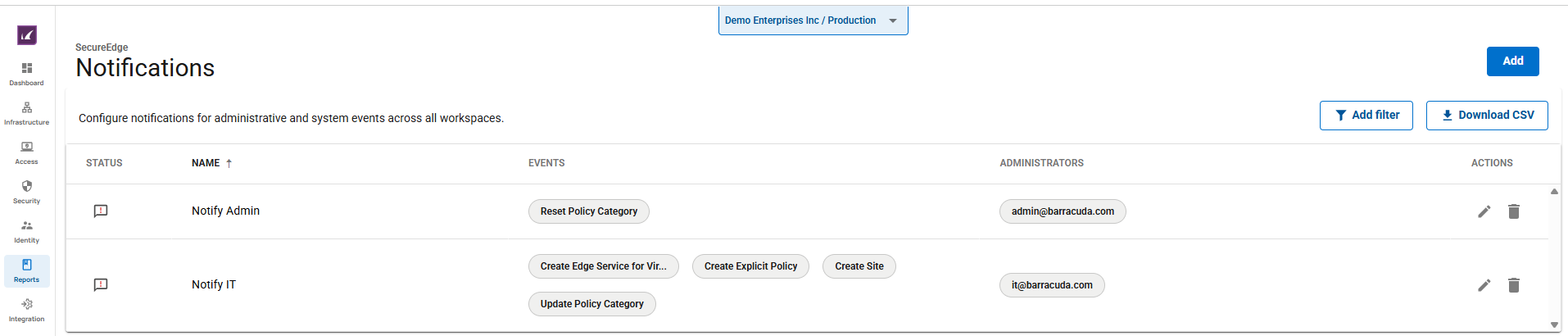Sort by the NAME column header
This screenshot has width=1568, height=336.
pyautogui.click(x=206, y=163)
